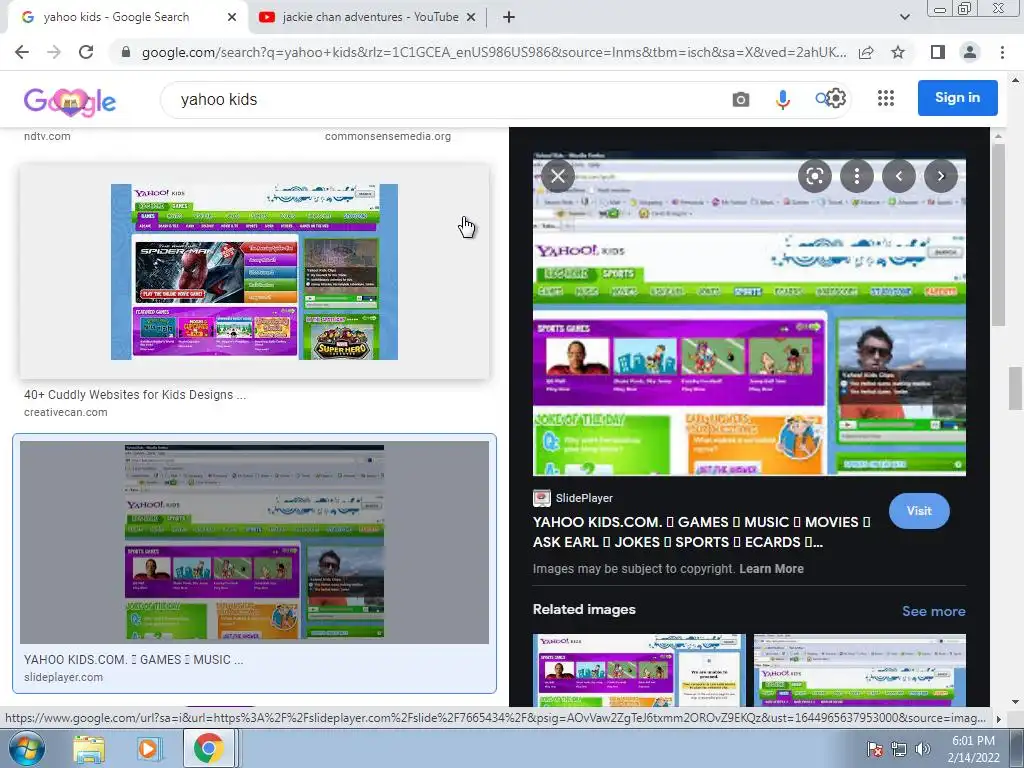This screenshot has width=1024, height=768.
Task: Open the volume tray icon
Action: [922, 749]
